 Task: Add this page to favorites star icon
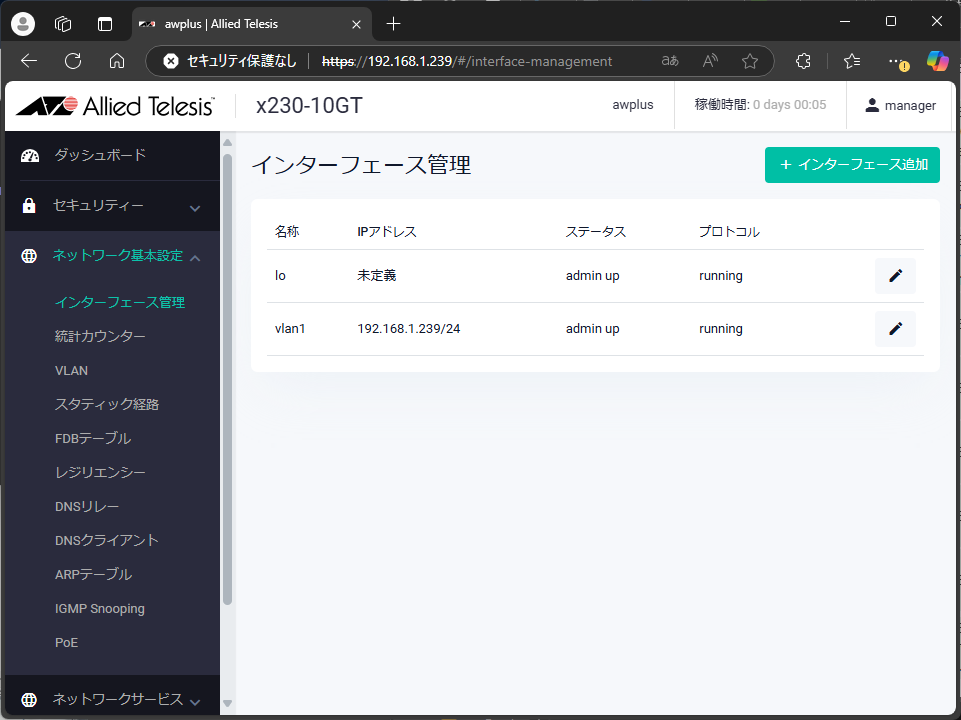[x=749, y=61]
